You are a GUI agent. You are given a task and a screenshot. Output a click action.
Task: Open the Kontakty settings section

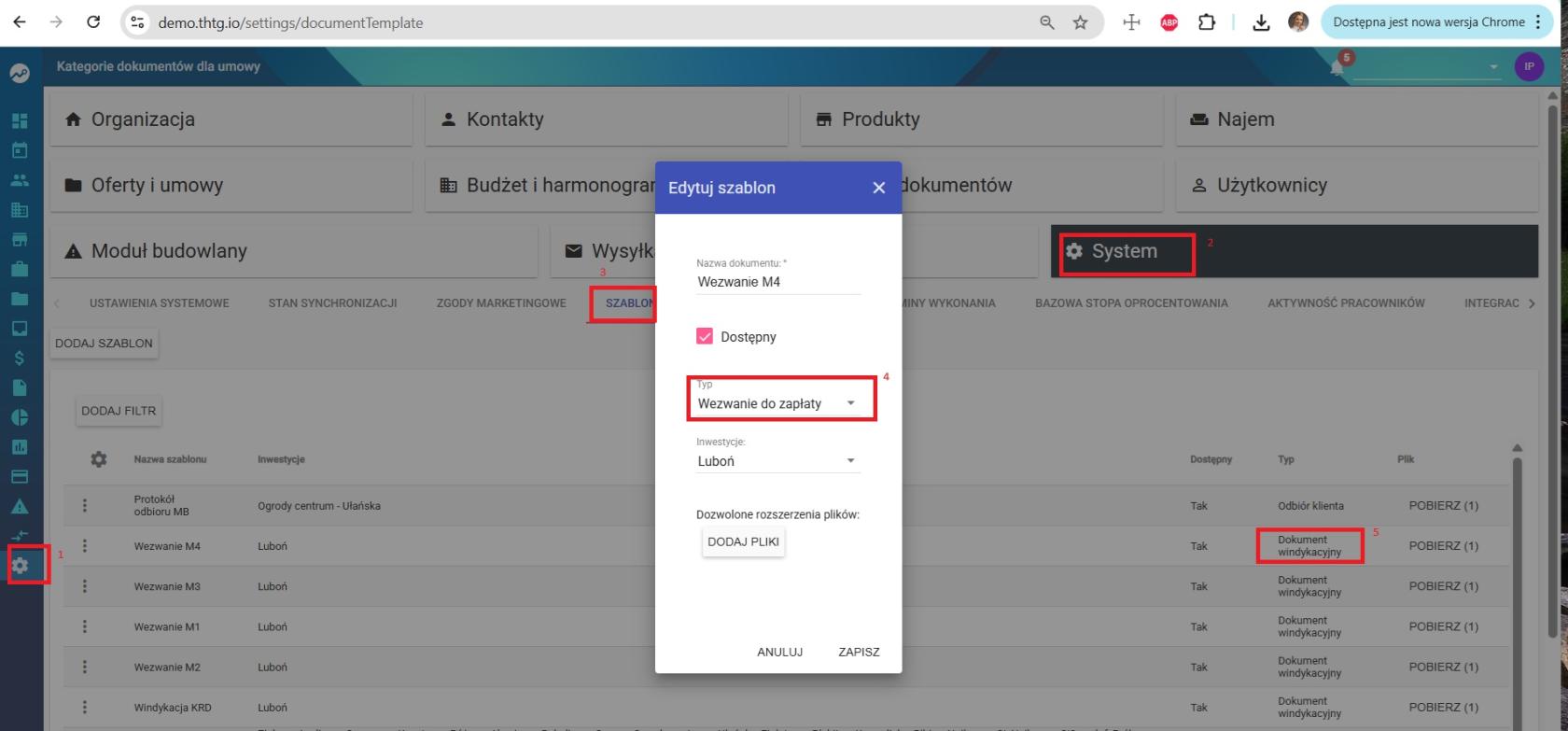[x=607, y=119]
